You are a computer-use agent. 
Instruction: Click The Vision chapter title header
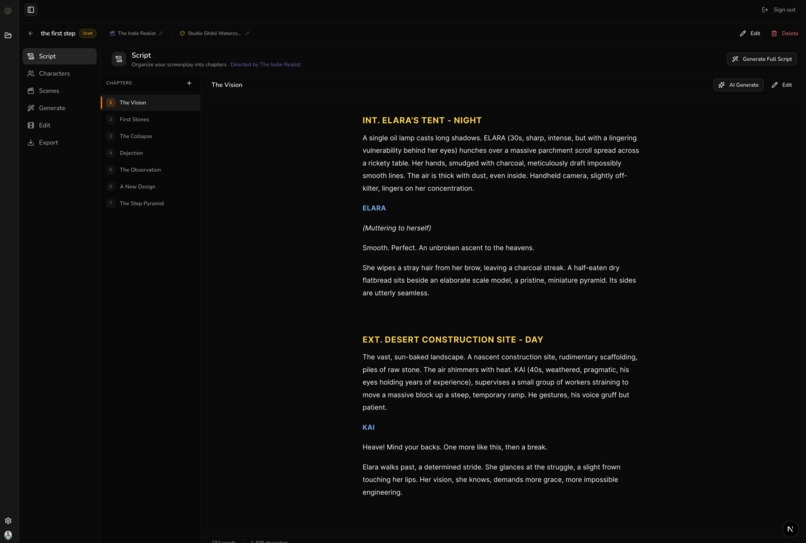[x=227, y=85]
